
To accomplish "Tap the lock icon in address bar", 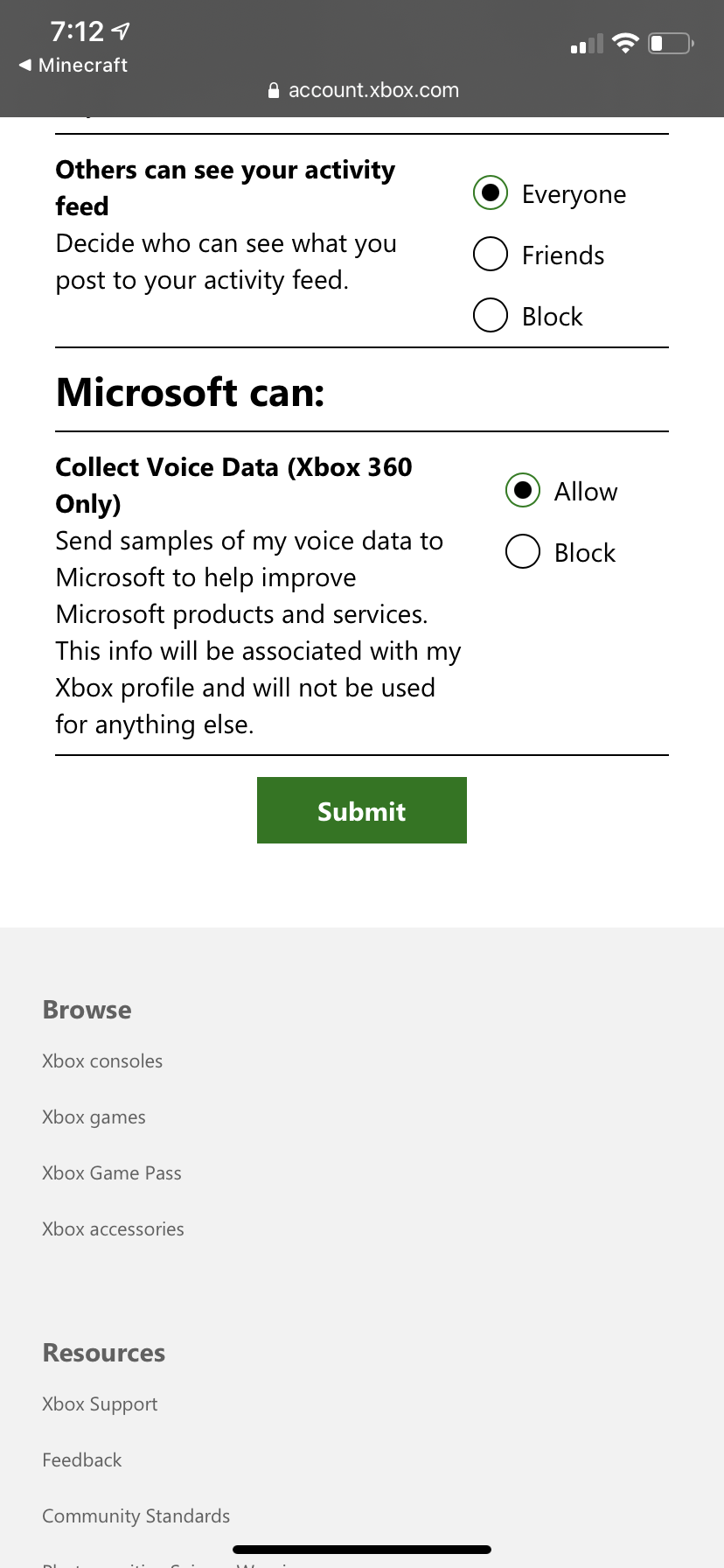I will click(x=274, y=90).
